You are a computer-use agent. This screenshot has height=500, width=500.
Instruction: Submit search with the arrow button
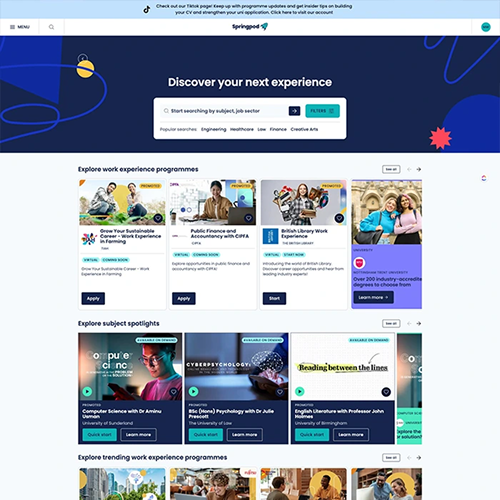tap(294, 111)
